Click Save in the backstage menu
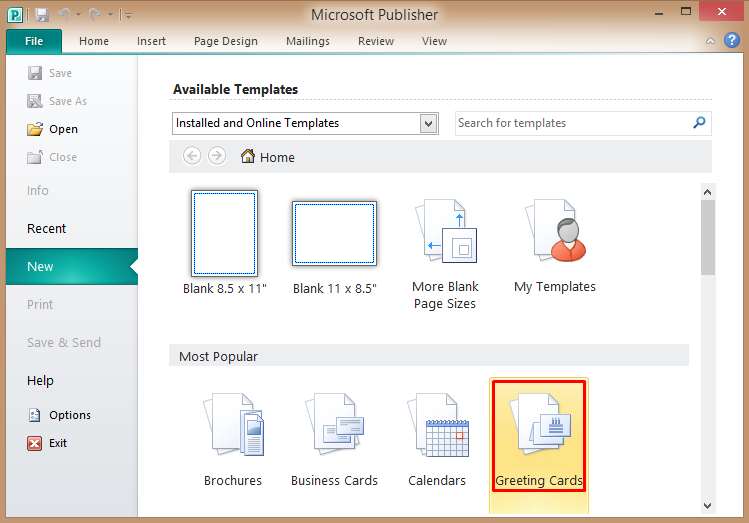Viewport: 749px width, 523px height. [50, 73]
